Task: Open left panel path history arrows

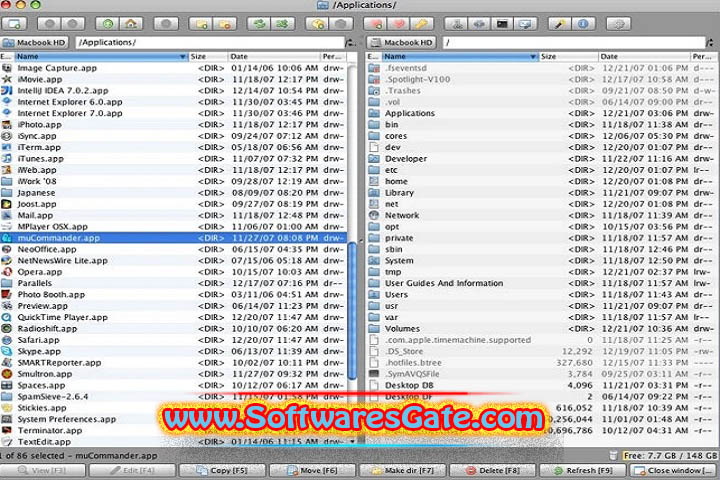Action: tap(350, 43)
